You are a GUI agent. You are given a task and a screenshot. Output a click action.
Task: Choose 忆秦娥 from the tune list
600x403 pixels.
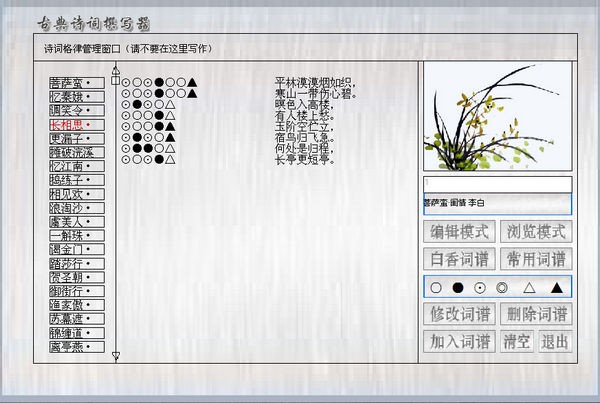click(x=77, y=96)
